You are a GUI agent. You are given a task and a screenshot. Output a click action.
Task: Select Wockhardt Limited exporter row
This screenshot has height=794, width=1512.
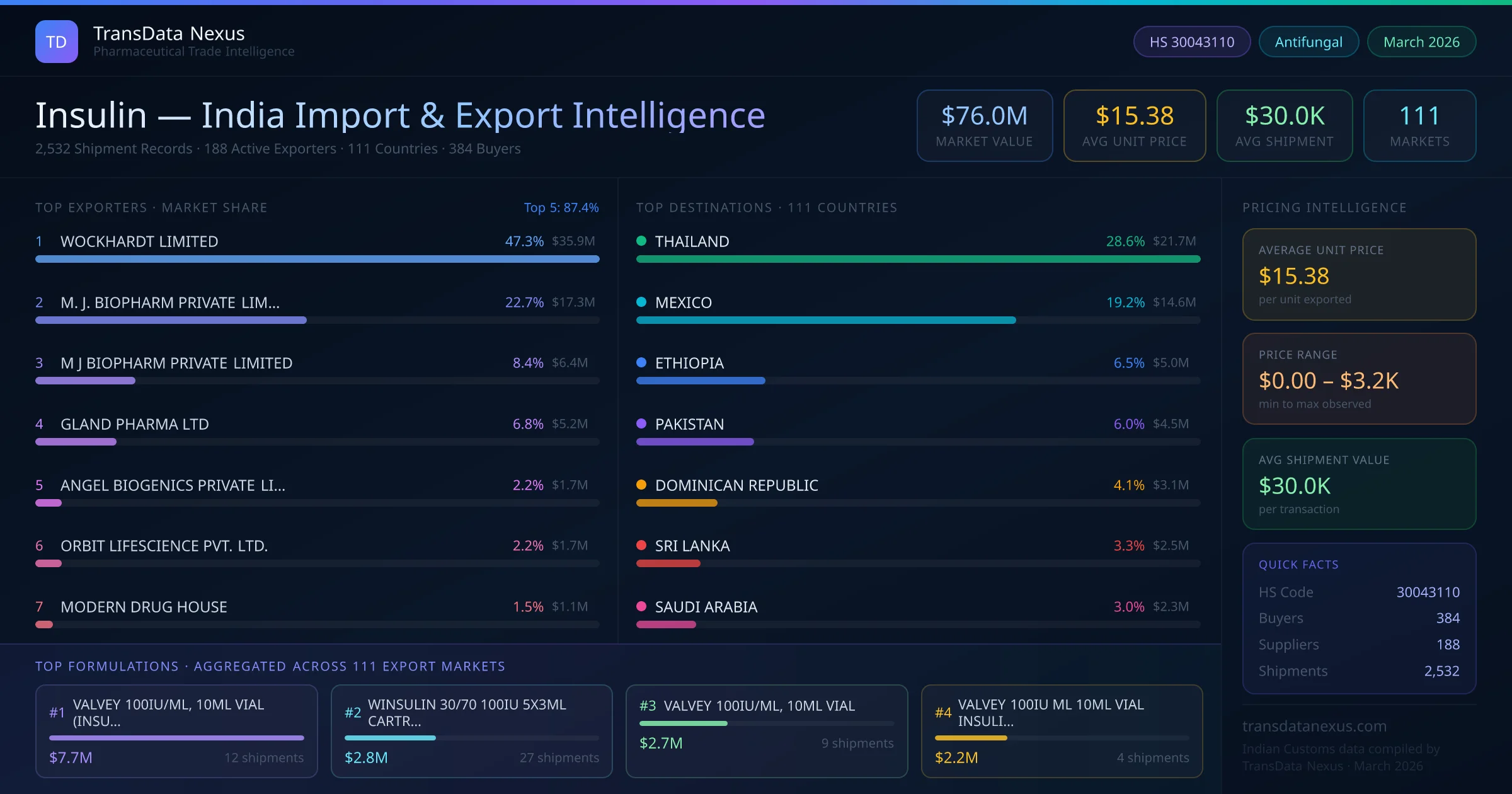(x=139, y=241)
